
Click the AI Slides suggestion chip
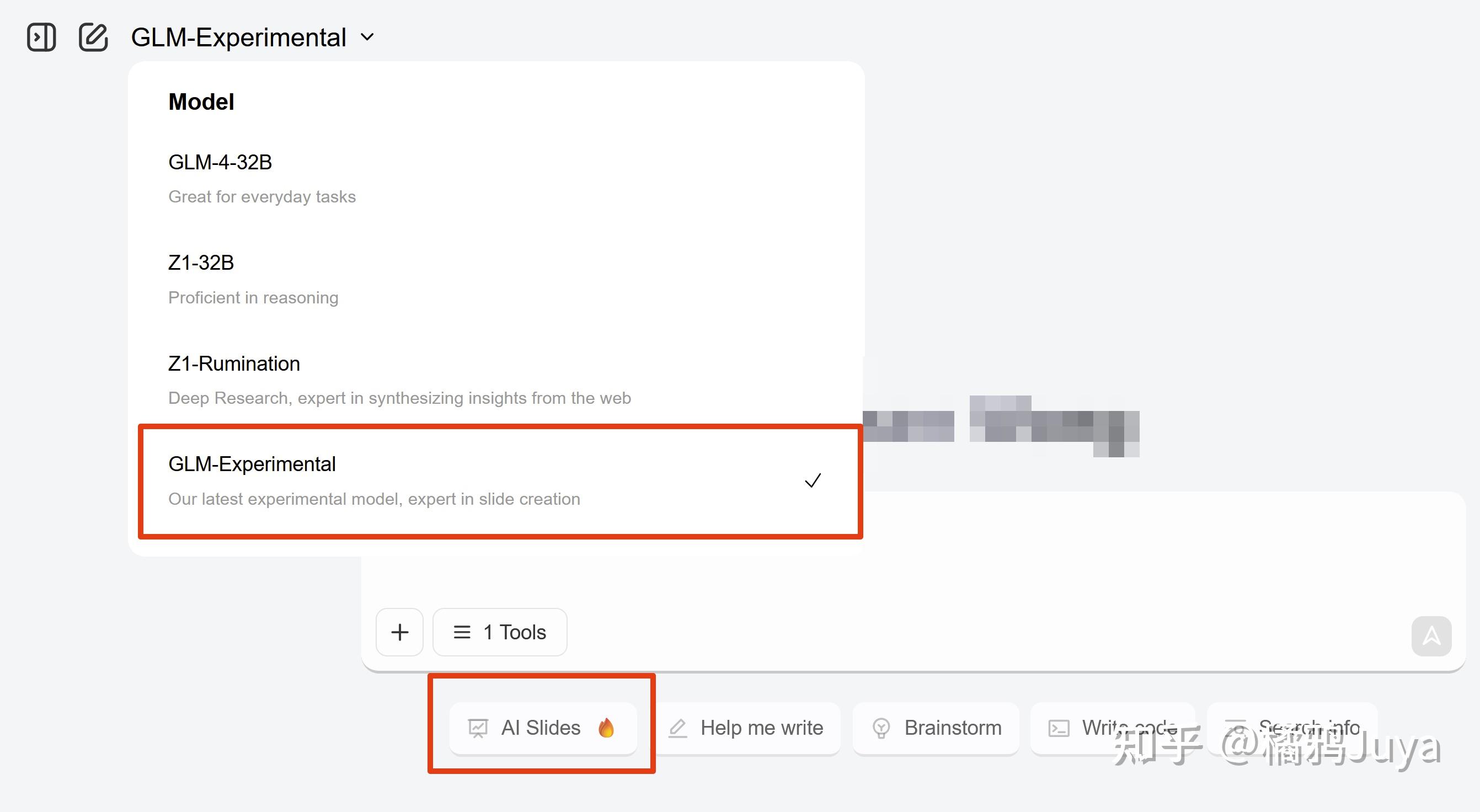pos(542,728)
